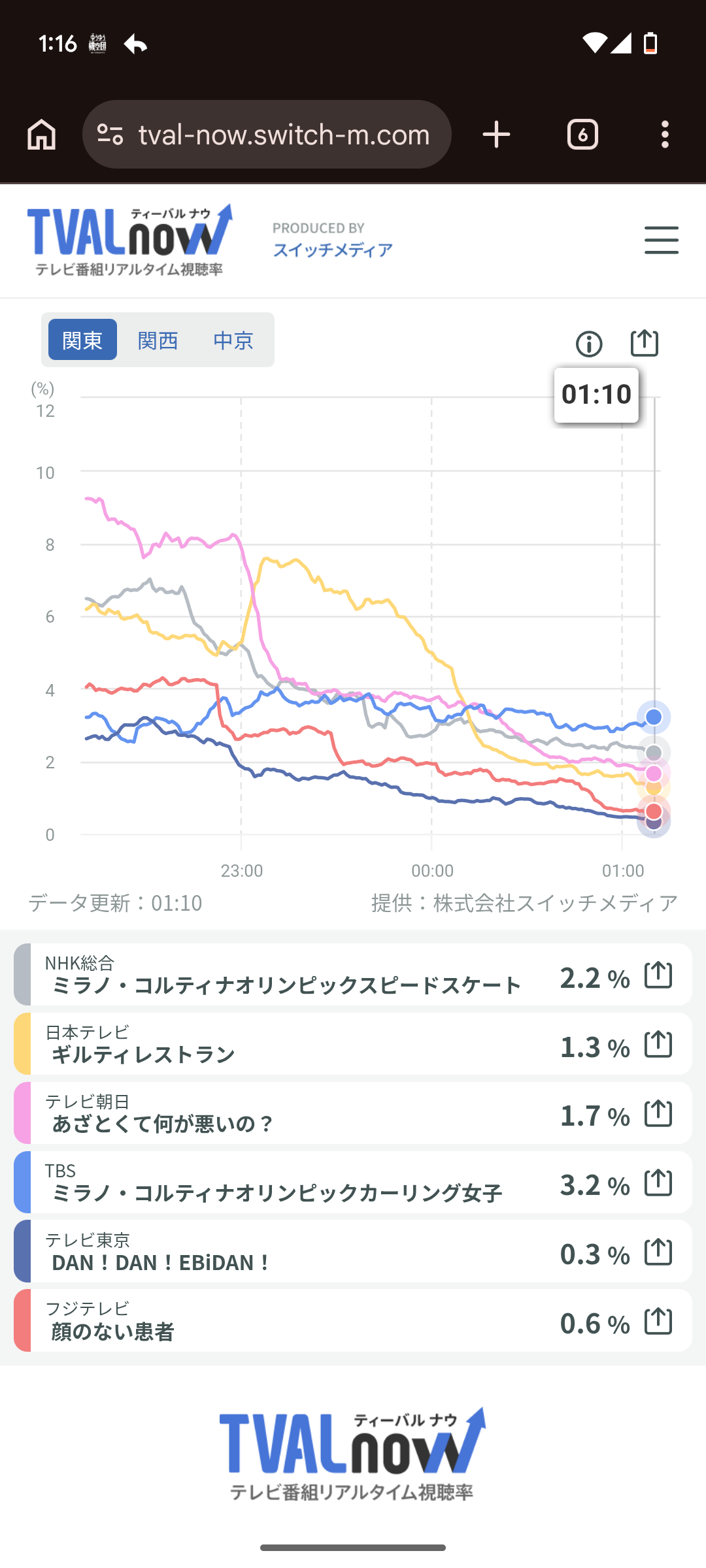
Task: Tap the TBS blue data point on chart
Action: [654, 717]
